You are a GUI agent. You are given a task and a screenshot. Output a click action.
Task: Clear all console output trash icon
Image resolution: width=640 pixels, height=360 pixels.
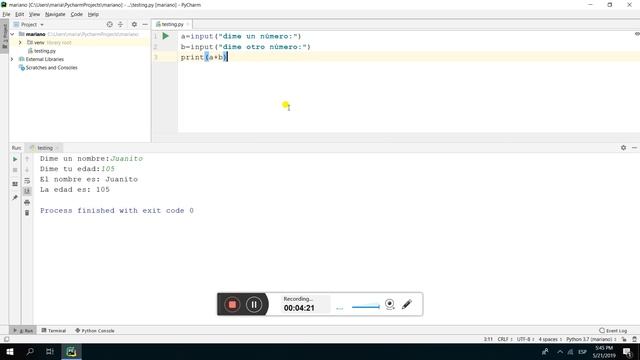pyautogui.click(x=27, y=213)
